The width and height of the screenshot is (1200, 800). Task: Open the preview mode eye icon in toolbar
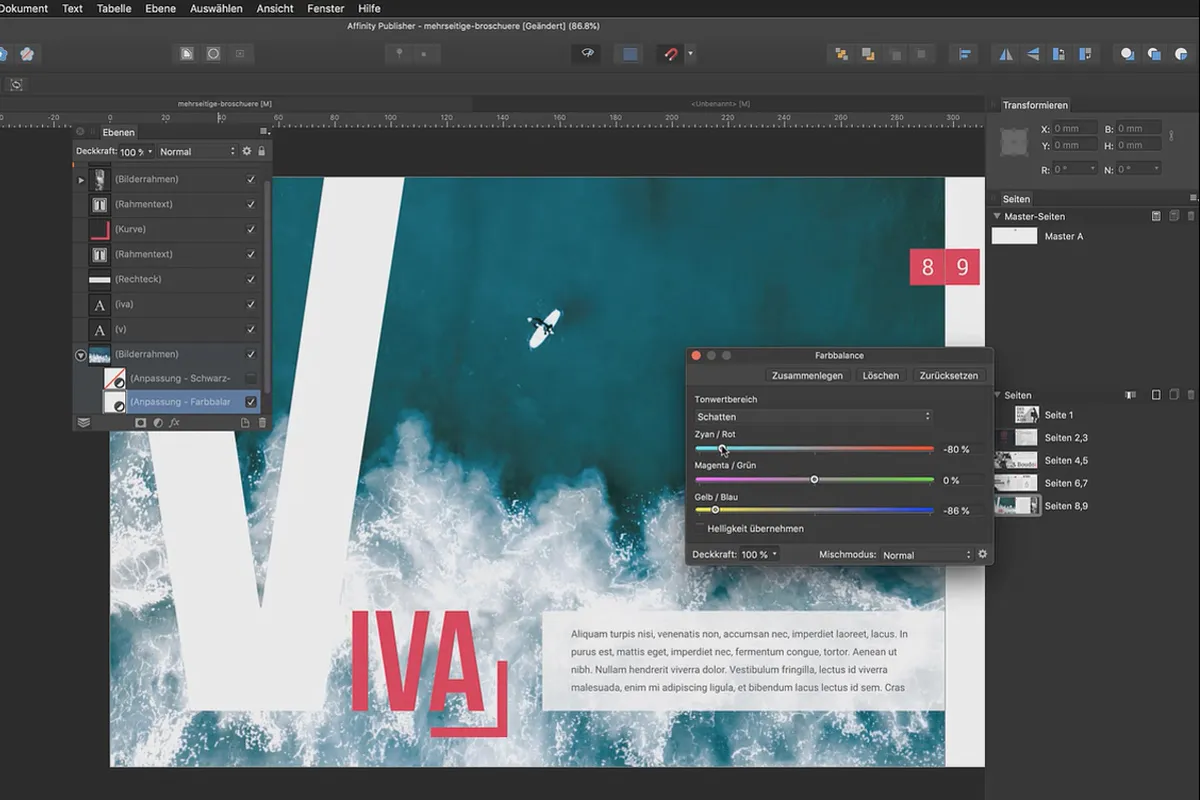click(x=587, y=54)
